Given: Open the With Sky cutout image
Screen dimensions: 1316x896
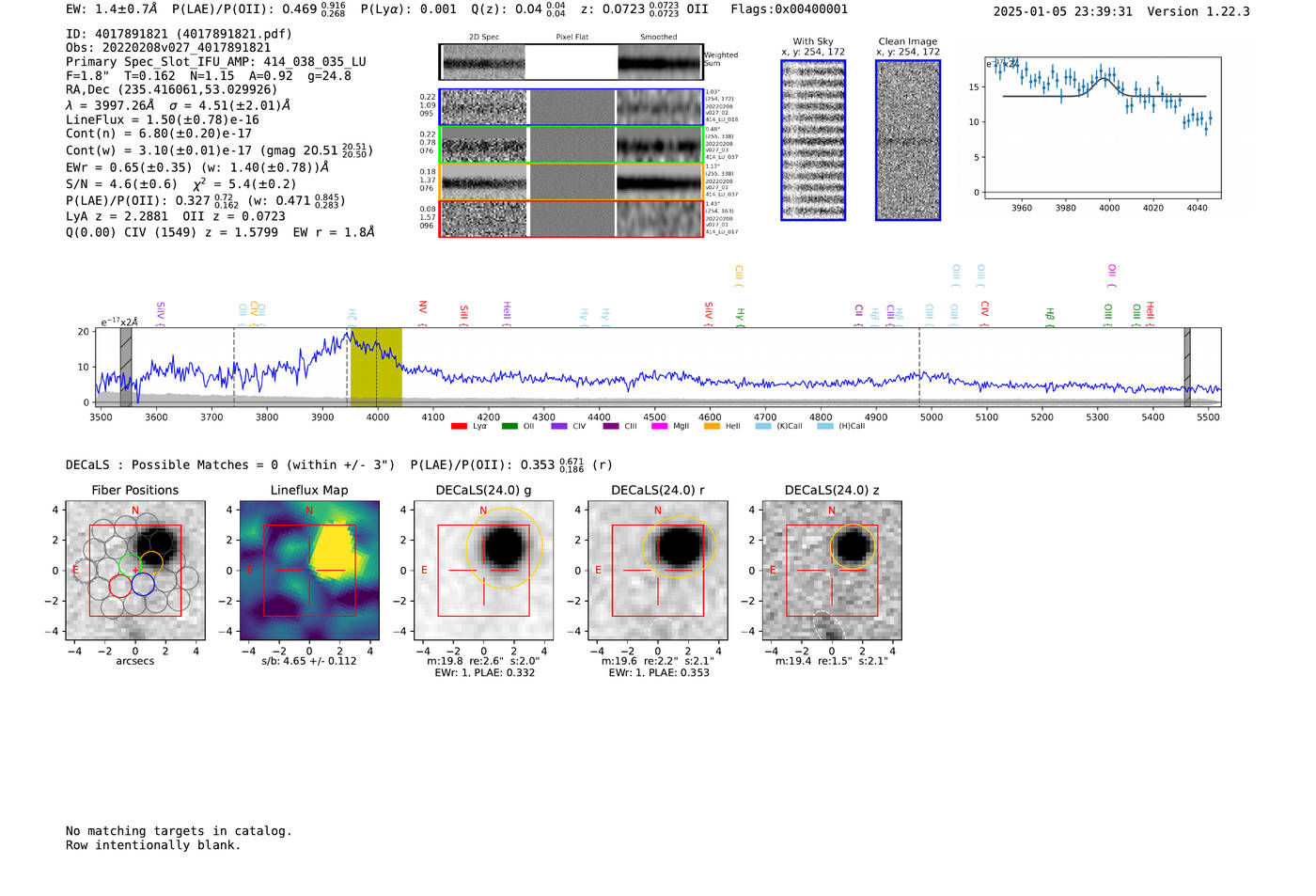Looking at the screenshot, I should [x=813, y=140].
